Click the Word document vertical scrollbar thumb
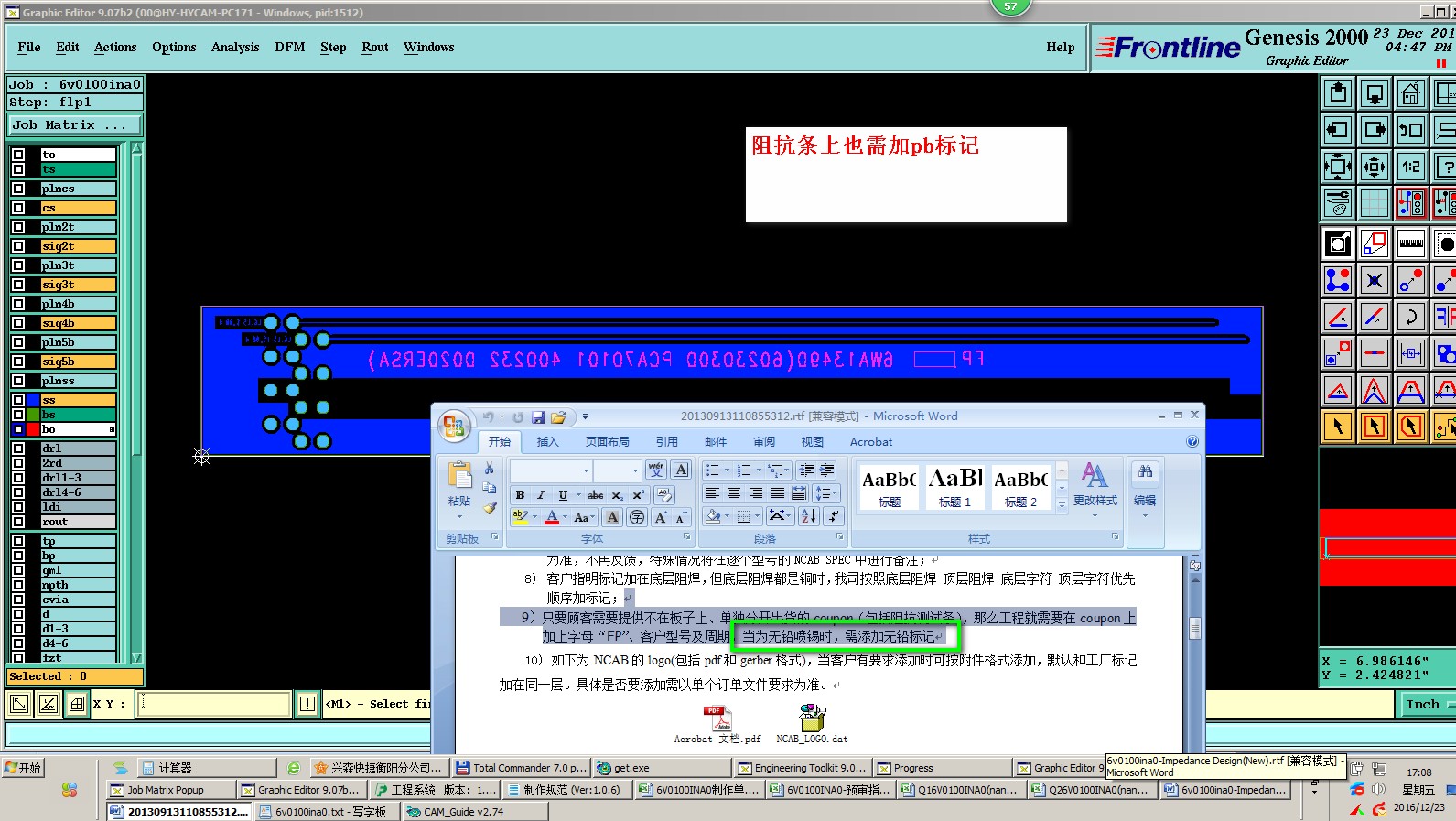1456x821 pixels. (x=1194, y=628)
